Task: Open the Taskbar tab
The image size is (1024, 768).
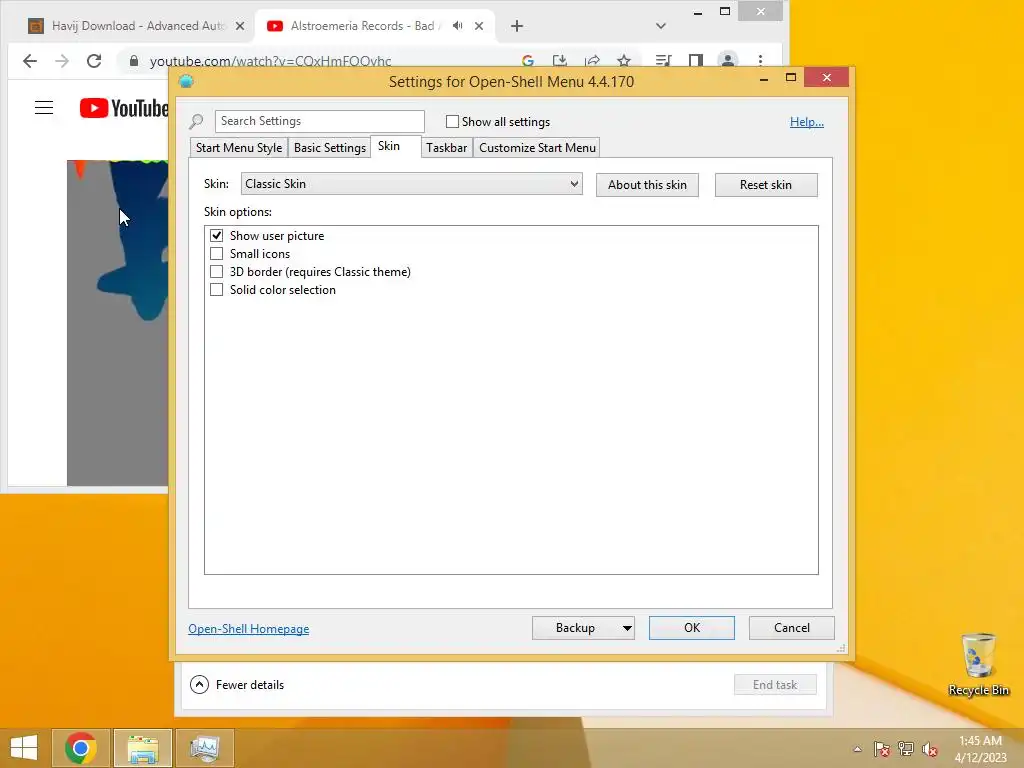Action: pos(447,148)
